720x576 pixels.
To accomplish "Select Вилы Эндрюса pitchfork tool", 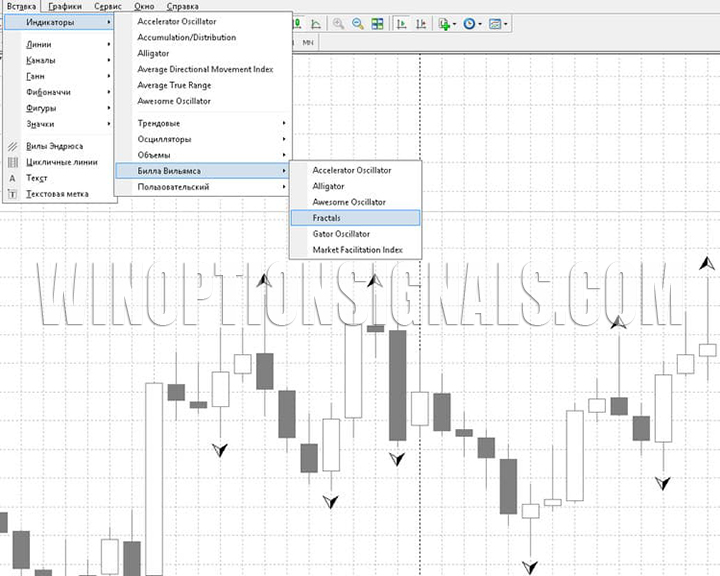I will click(x=59, y=146).
